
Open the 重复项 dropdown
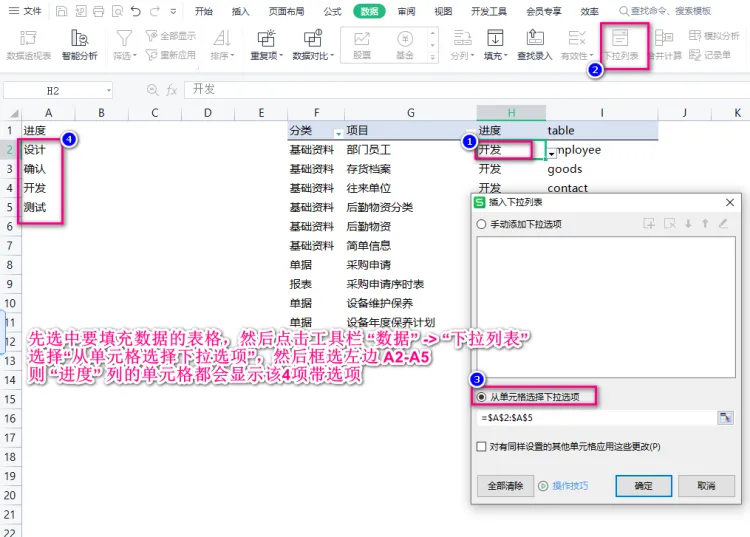(266, 45)
